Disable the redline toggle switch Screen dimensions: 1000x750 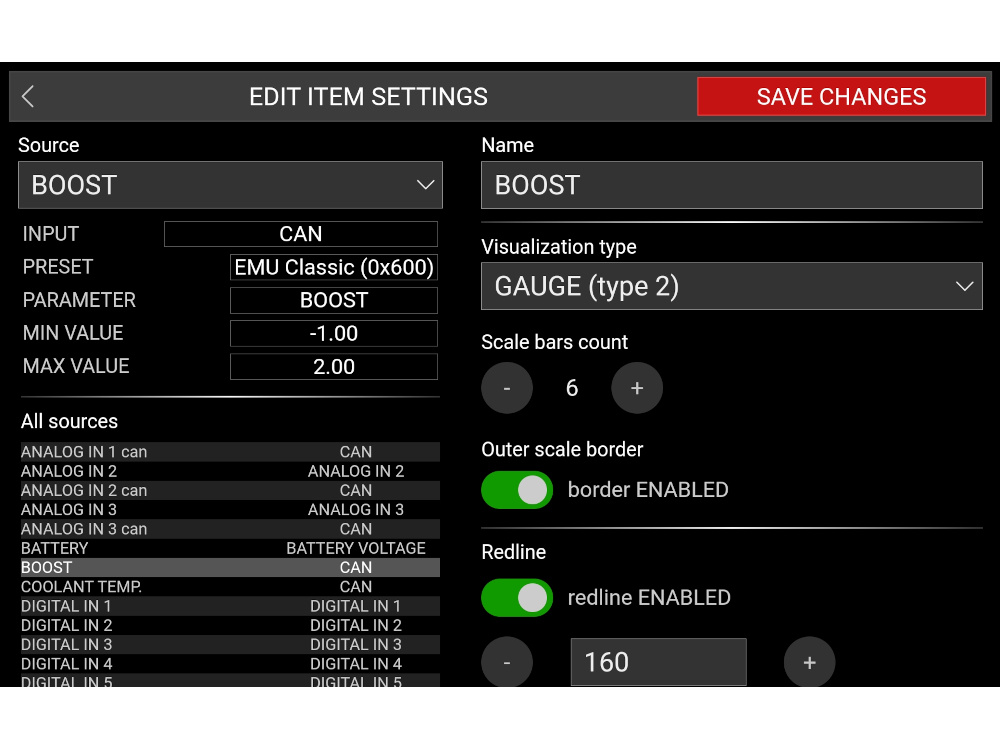point(517,598)
